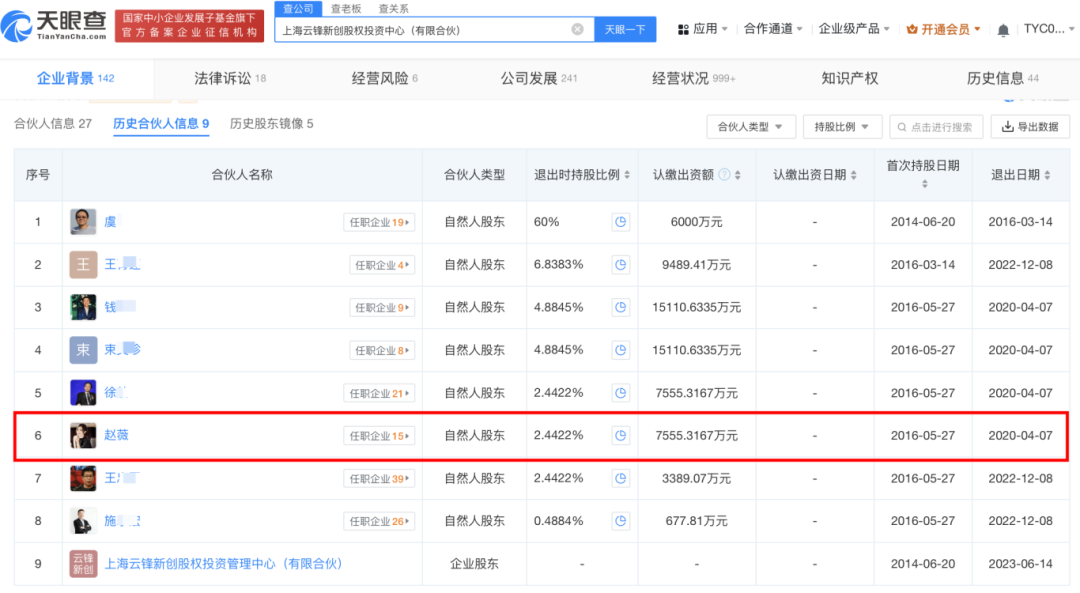Viewport: 1080px width, 593px height.
Task: Open share pie chart icon in row 5
Action: 621,393
